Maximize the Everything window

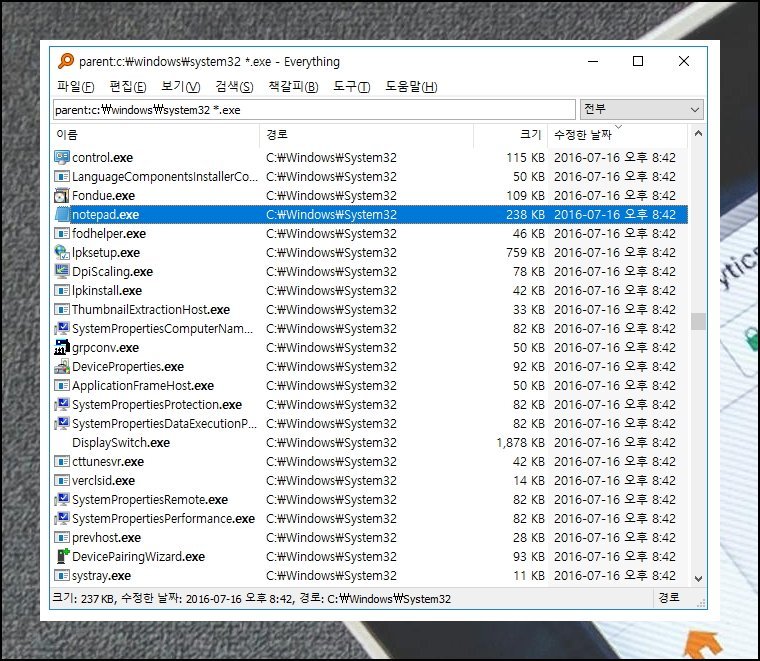638,62
